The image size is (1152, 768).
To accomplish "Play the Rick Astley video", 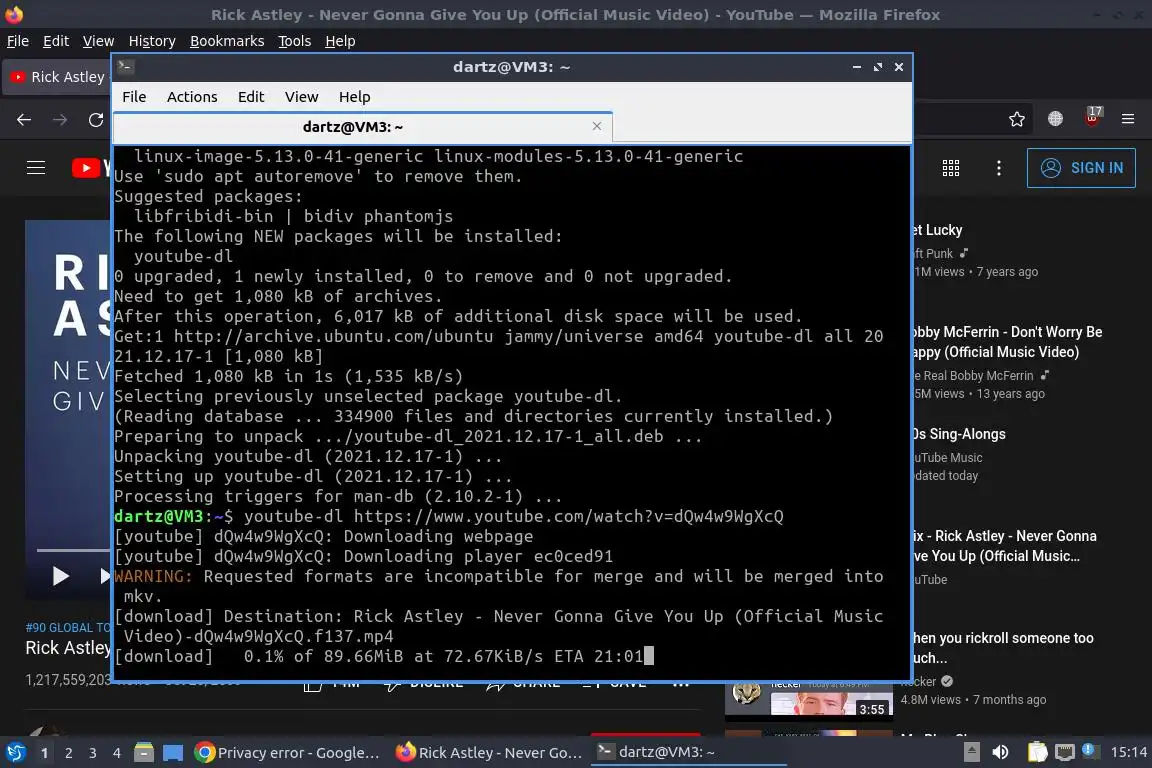I will 60,576.
